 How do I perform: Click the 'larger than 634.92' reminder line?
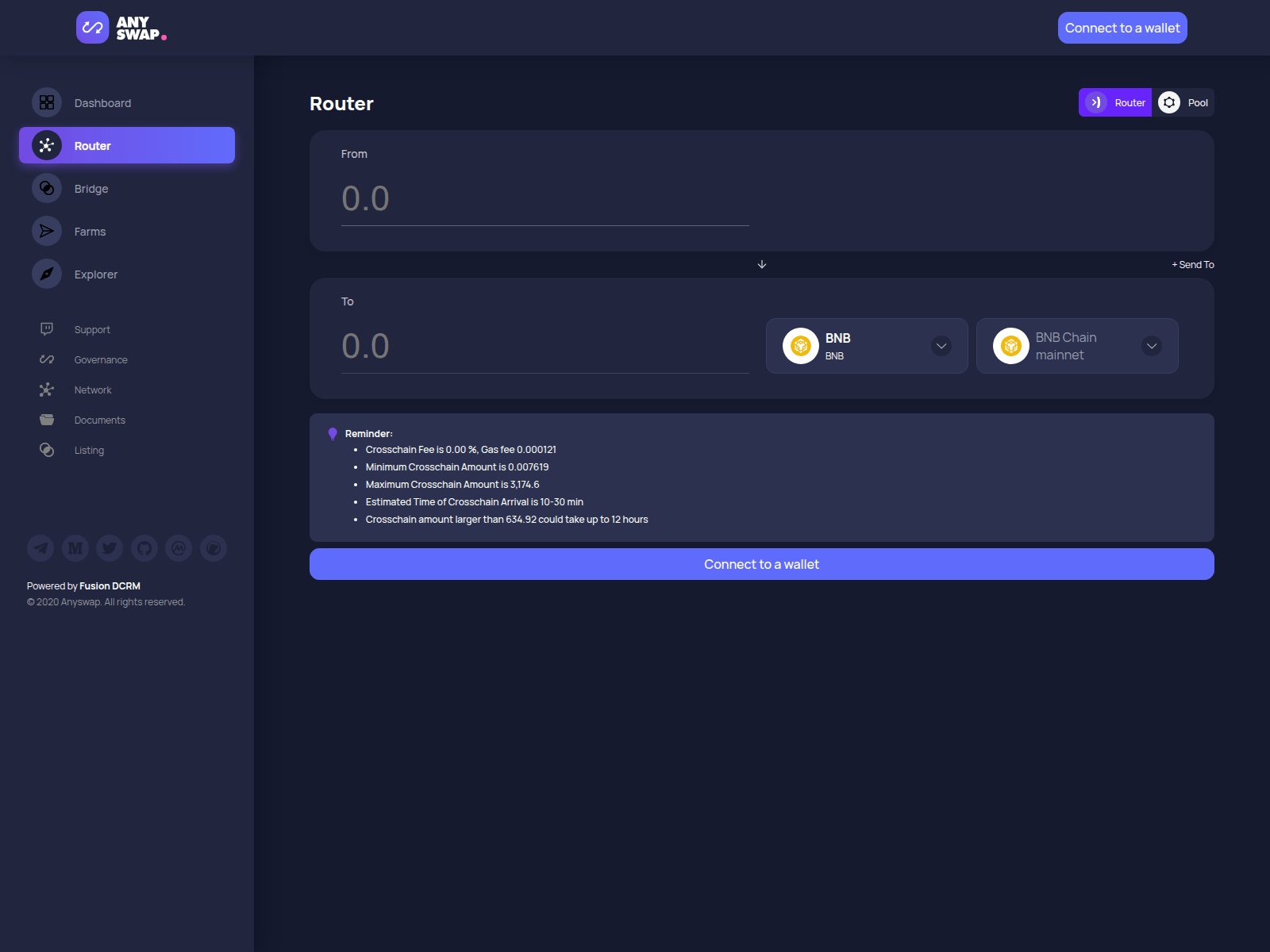tap(507, 520)
